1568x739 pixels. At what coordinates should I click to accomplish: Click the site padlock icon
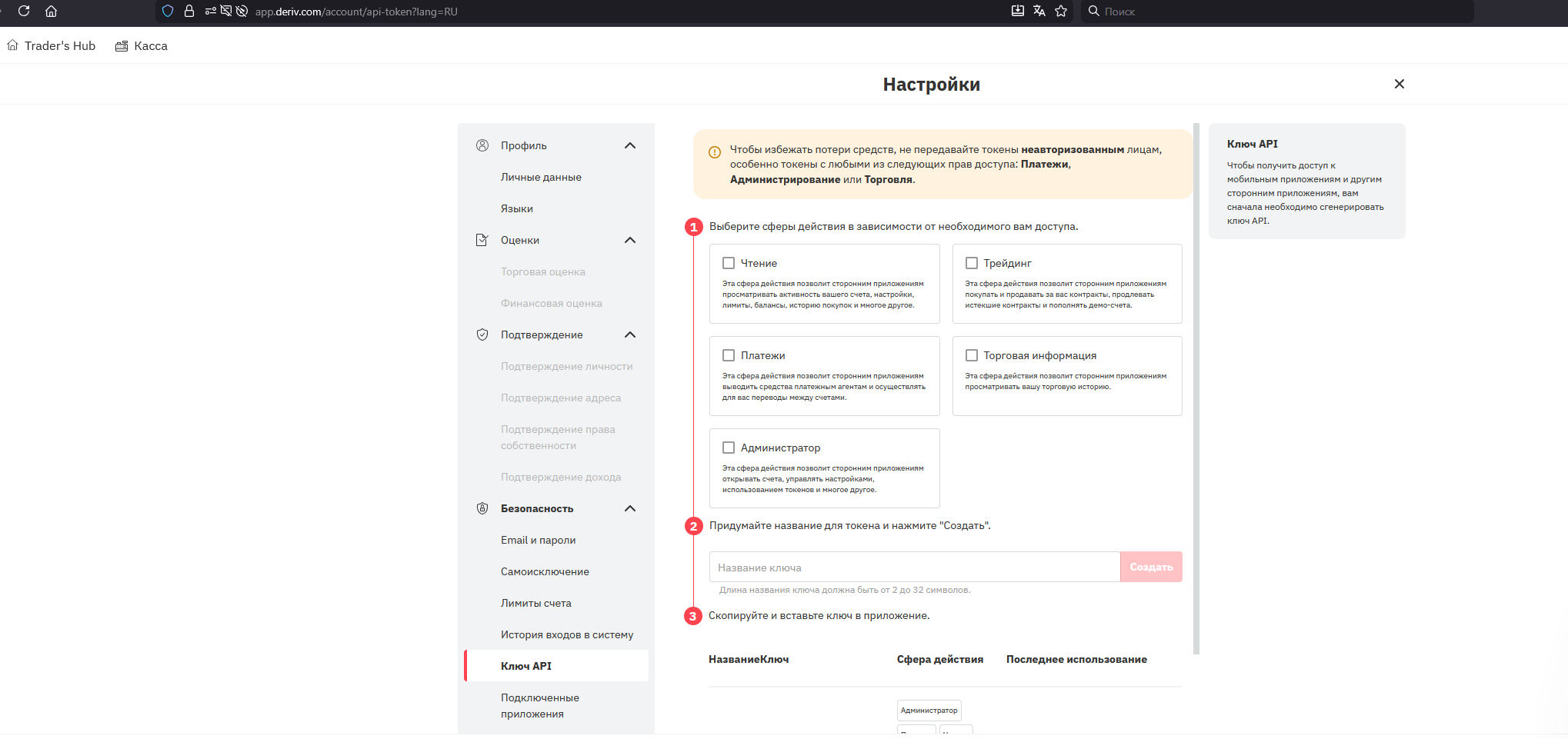tap(188, 11)
